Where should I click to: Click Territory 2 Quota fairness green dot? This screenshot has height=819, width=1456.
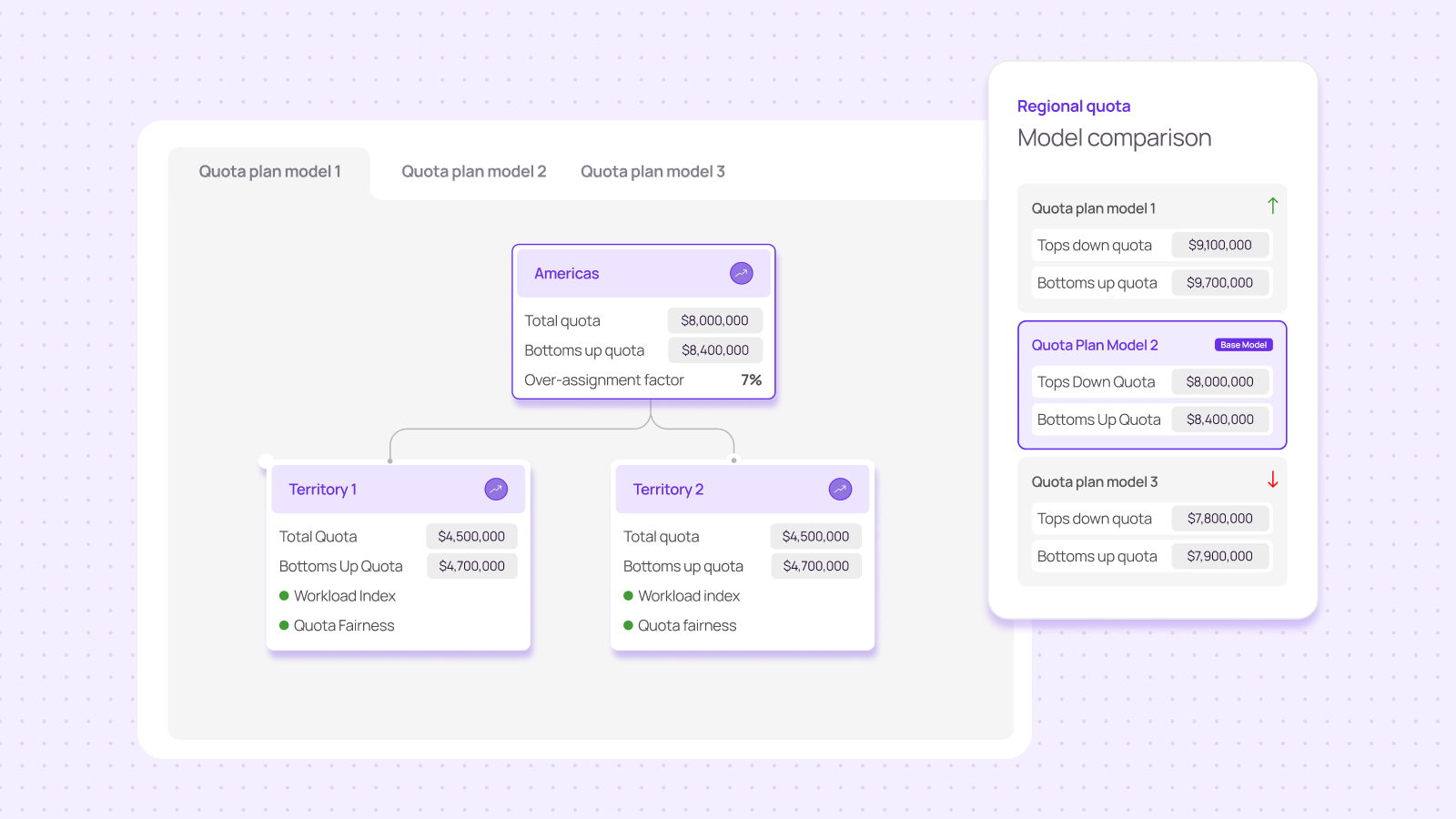[628, 626]
